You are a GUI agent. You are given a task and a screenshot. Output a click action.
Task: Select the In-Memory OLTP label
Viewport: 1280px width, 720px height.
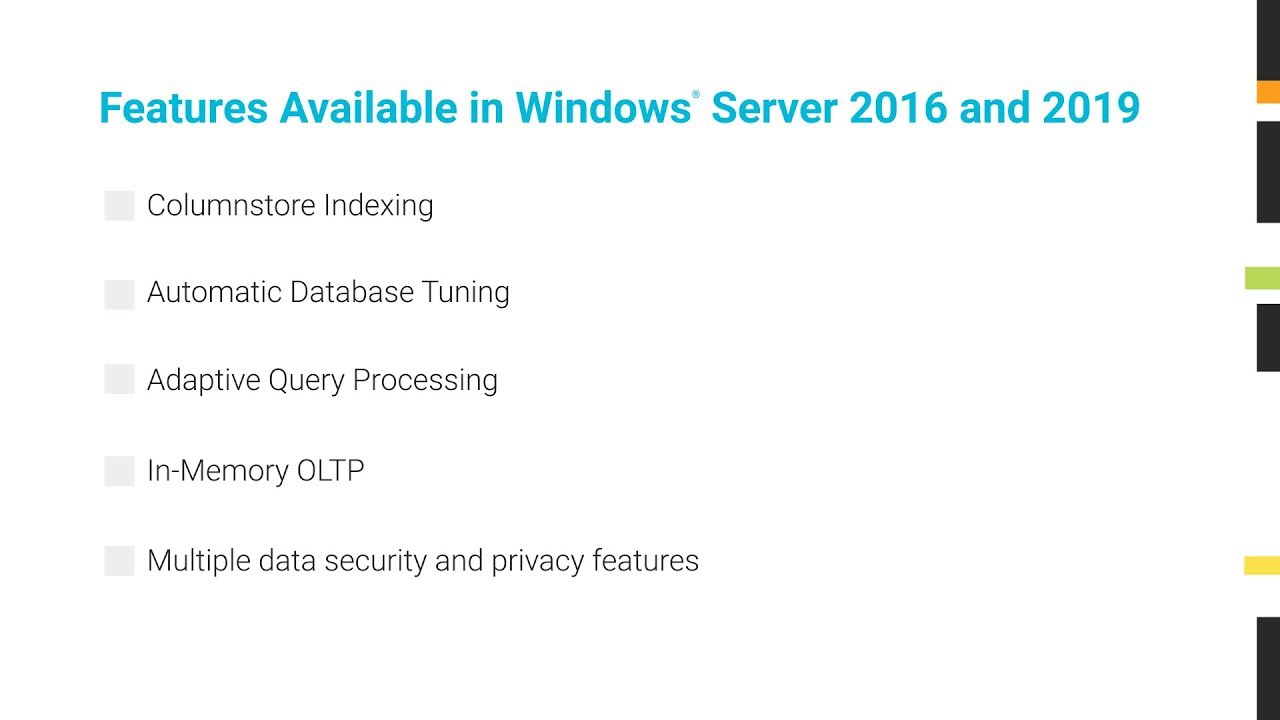pyautogui.click(x=255, y=471)
